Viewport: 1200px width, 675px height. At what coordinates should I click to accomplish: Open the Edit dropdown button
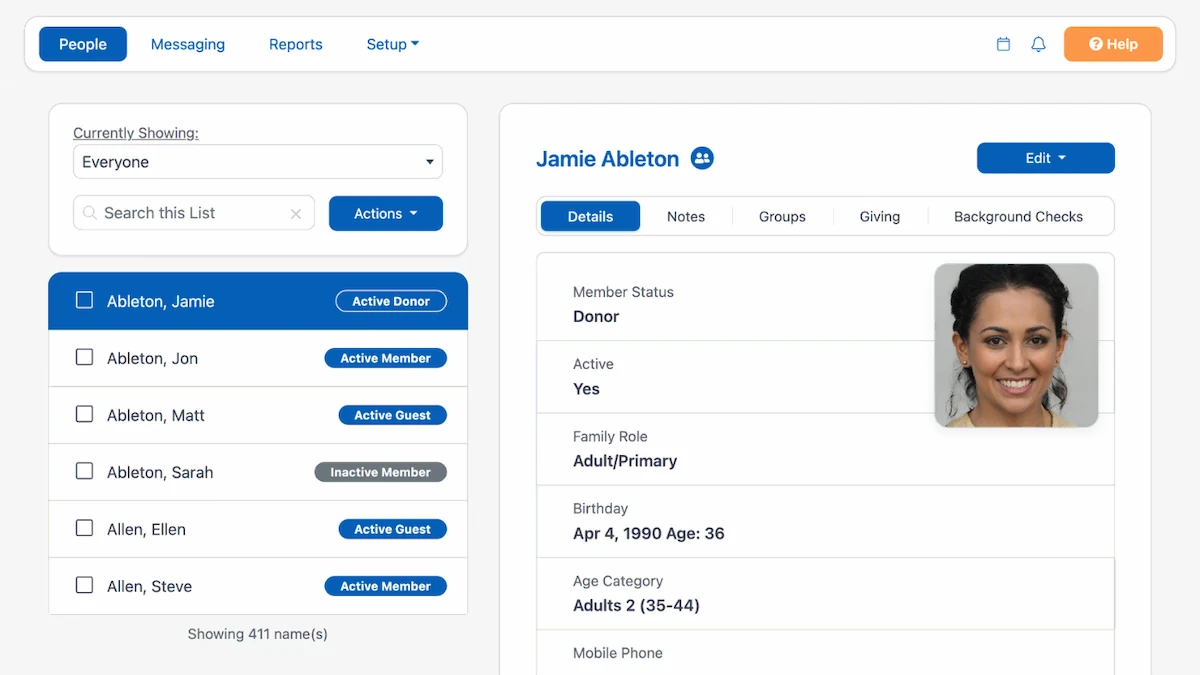1046,158
